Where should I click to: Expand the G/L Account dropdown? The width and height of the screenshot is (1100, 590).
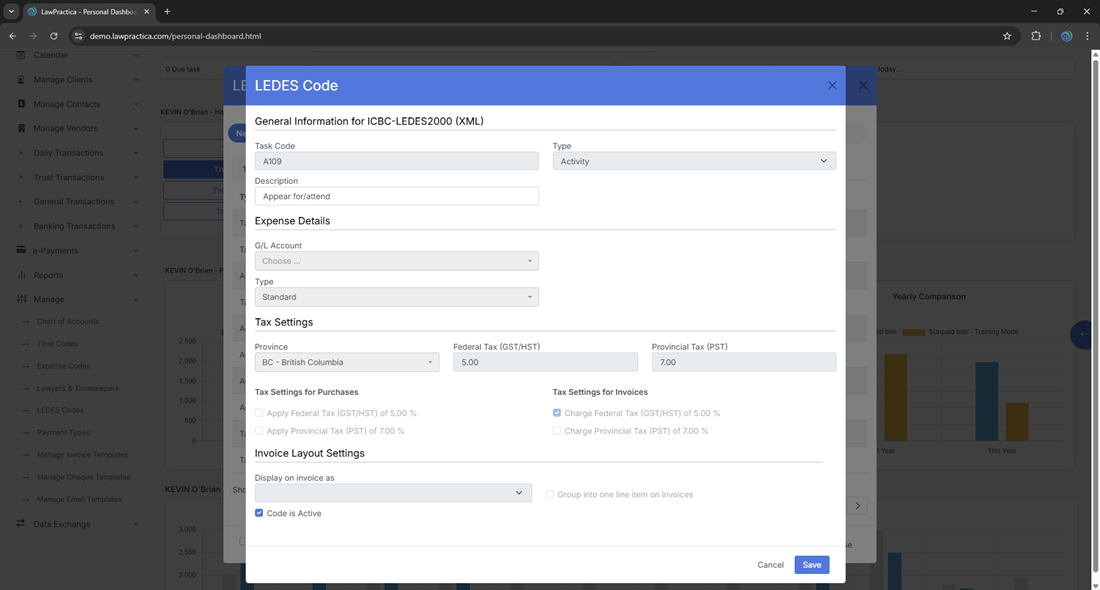[396, 261]
